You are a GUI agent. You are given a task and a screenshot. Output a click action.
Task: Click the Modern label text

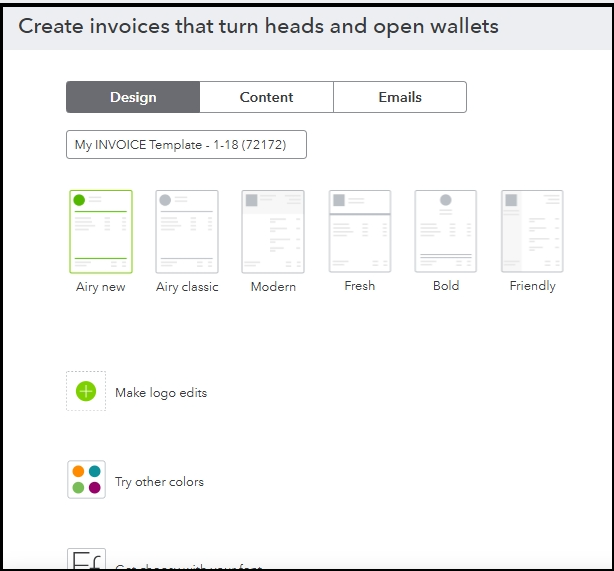pos(273,287)
